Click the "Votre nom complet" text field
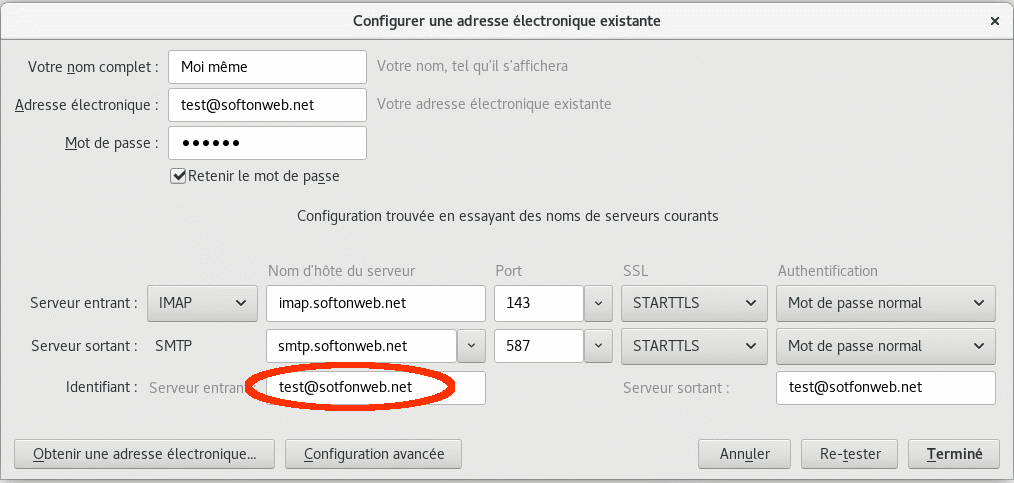Screen dimensions: 1014x483 267,67
